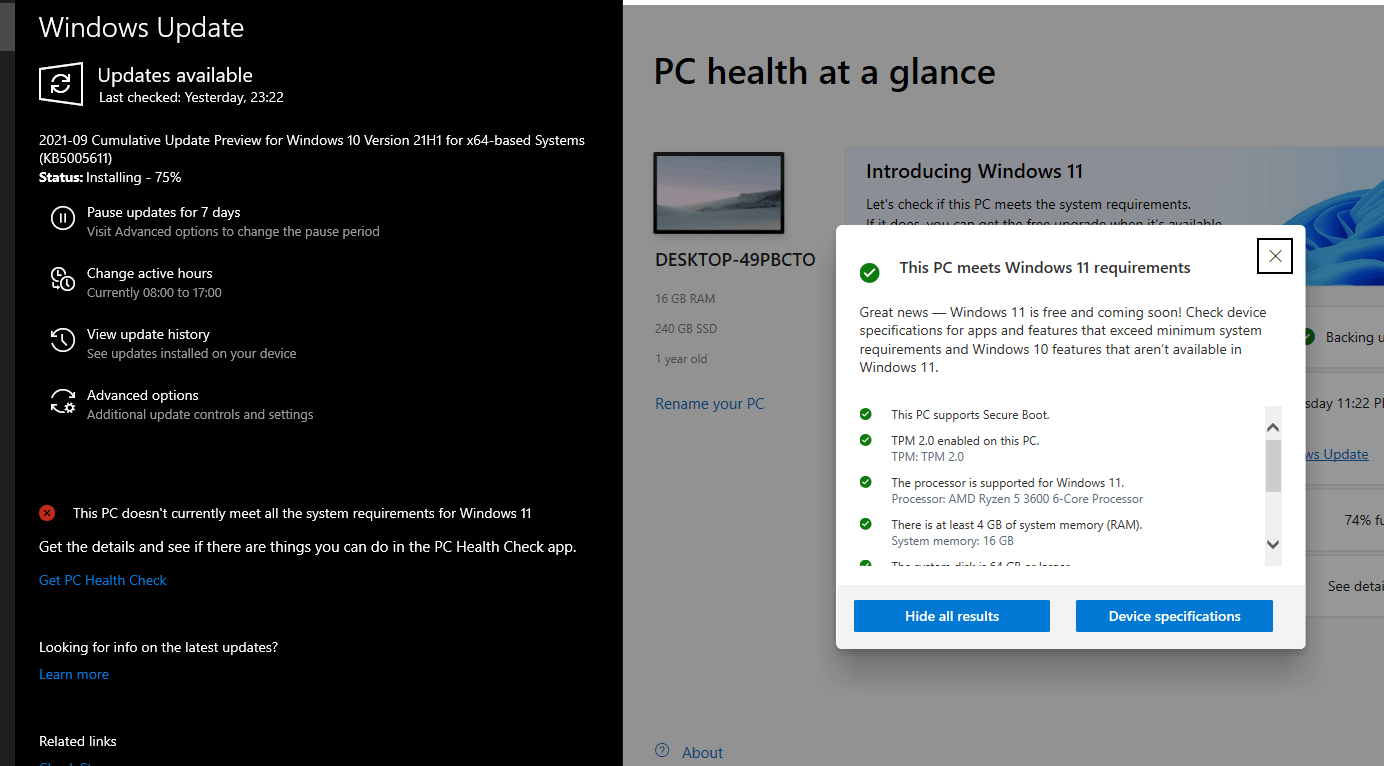
Task: Click the DESKTOP-49PBCTO device thumbnail
Action: [x=718, y=192]
